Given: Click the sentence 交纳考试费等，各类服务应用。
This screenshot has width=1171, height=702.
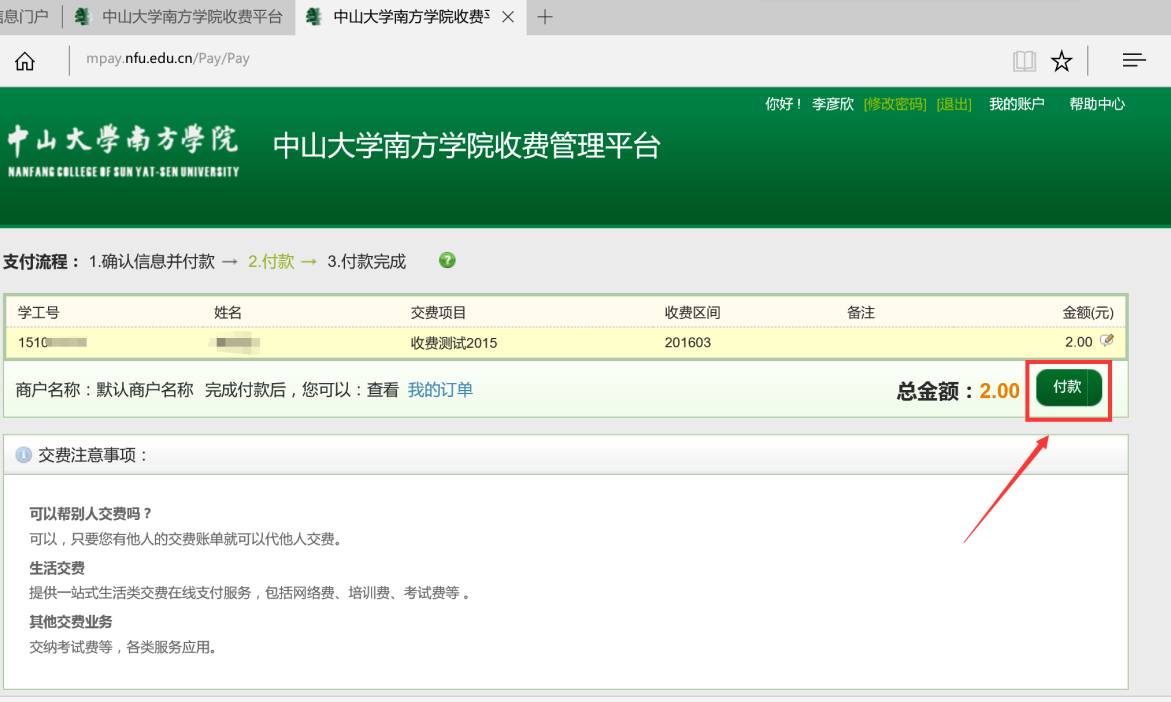Looking at the screenshot, I should coord(125,647).
